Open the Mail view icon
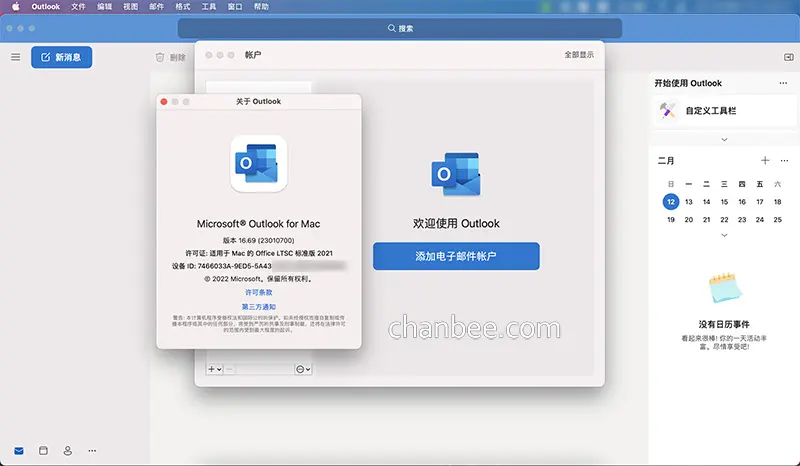 coord(19,451)
